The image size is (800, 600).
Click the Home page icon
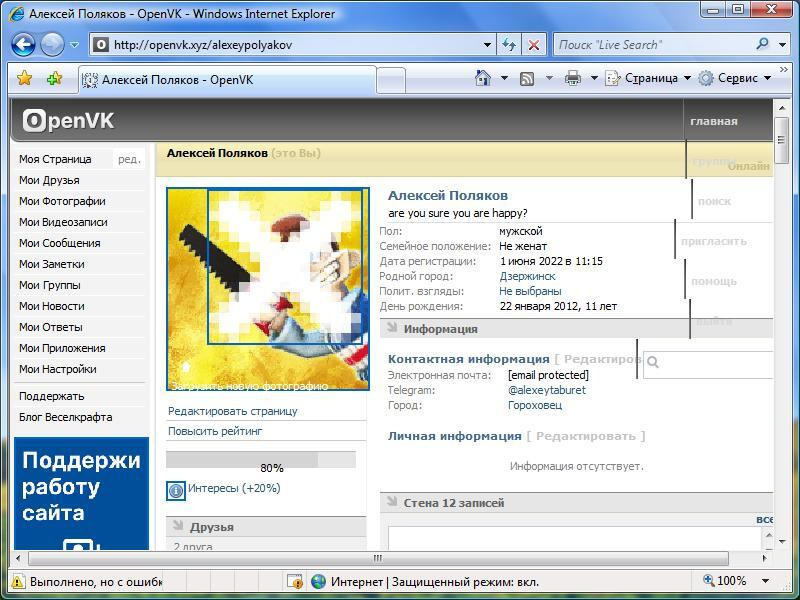pyautogui.click(x=483, y=78)
